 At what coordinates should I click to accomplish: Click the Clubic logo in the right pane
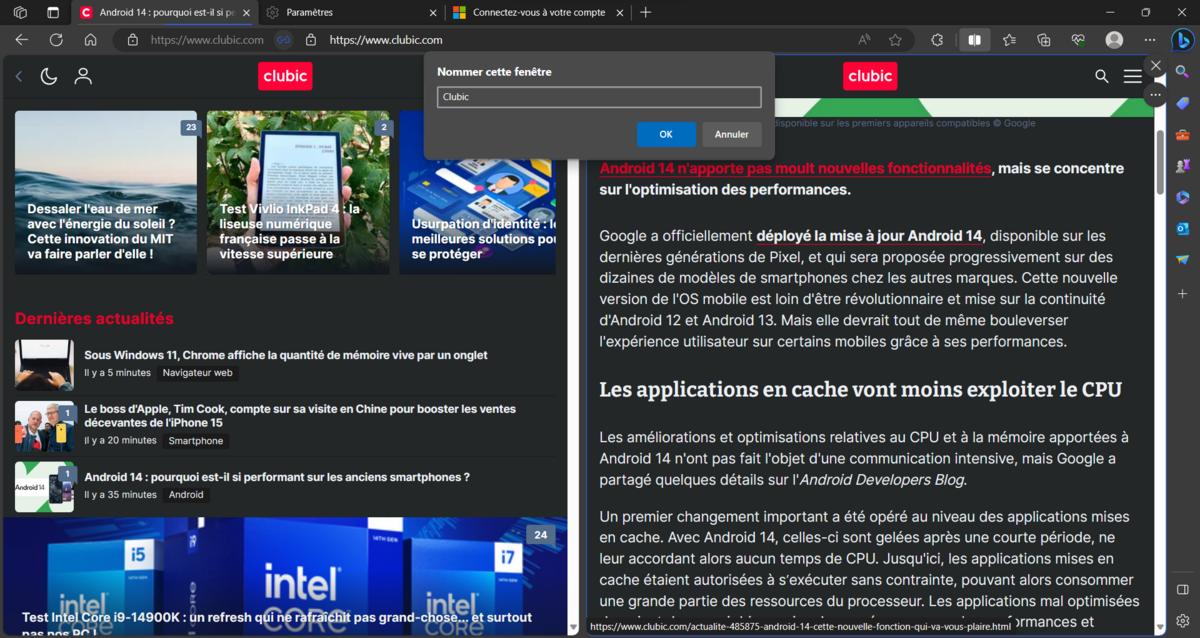pyautogui.click(x=870, y=76)
